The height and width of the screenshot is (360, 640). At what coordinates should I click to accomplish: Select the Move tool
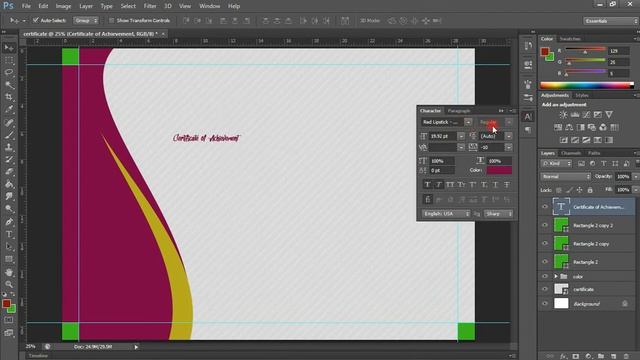(9, 48)
